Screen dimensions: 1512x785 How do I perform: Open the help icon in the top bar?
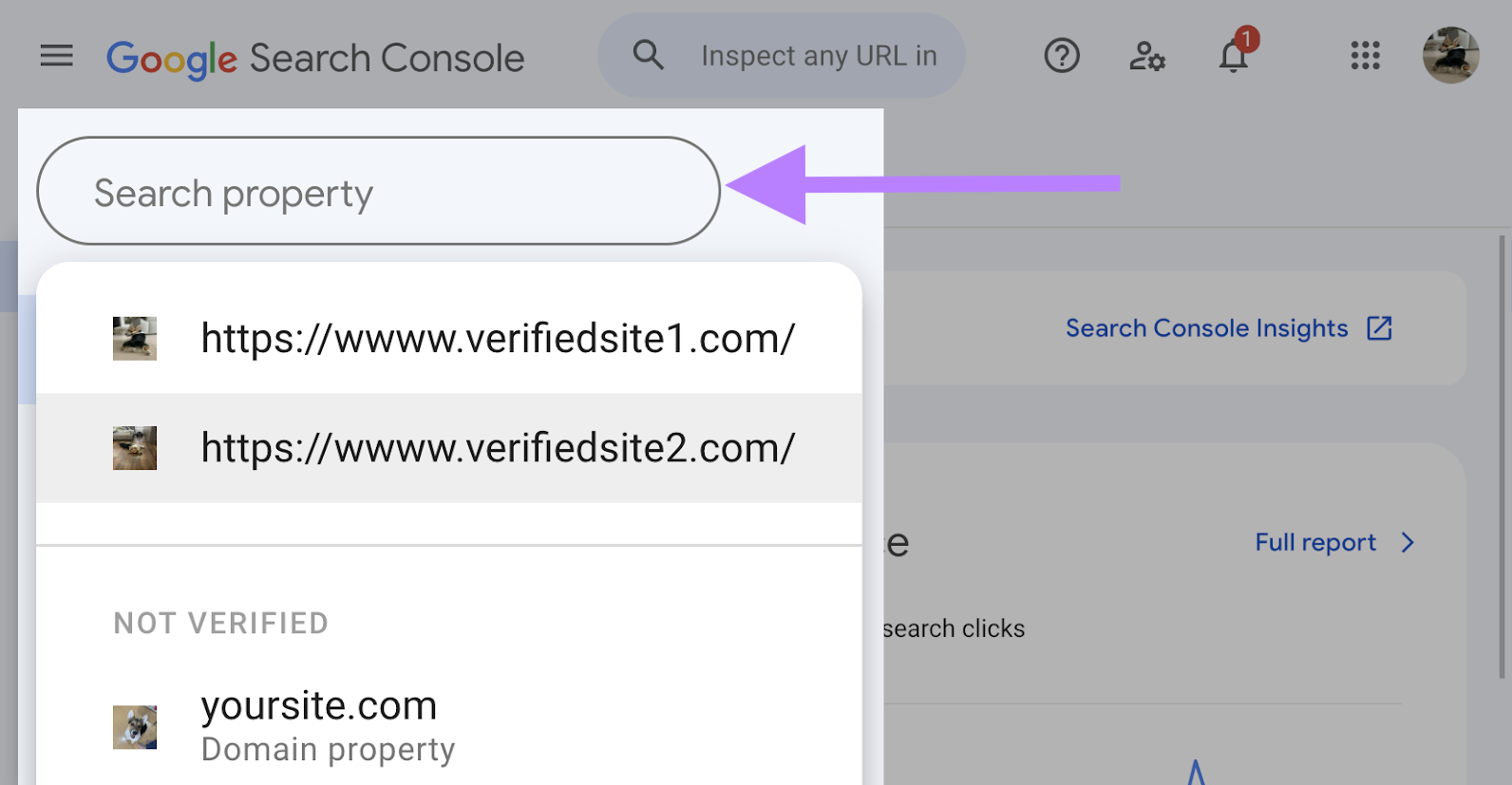(x=1062, y=56)
